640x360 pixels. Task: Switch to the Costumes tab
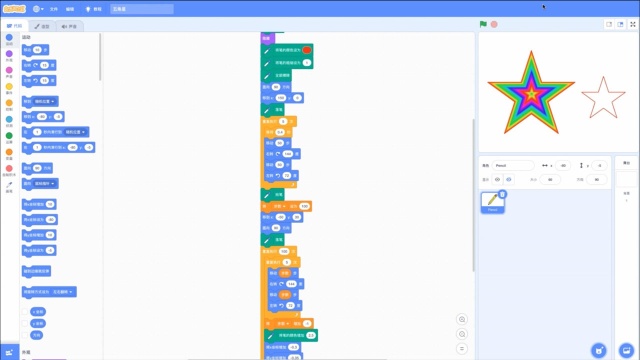[42, 26]
